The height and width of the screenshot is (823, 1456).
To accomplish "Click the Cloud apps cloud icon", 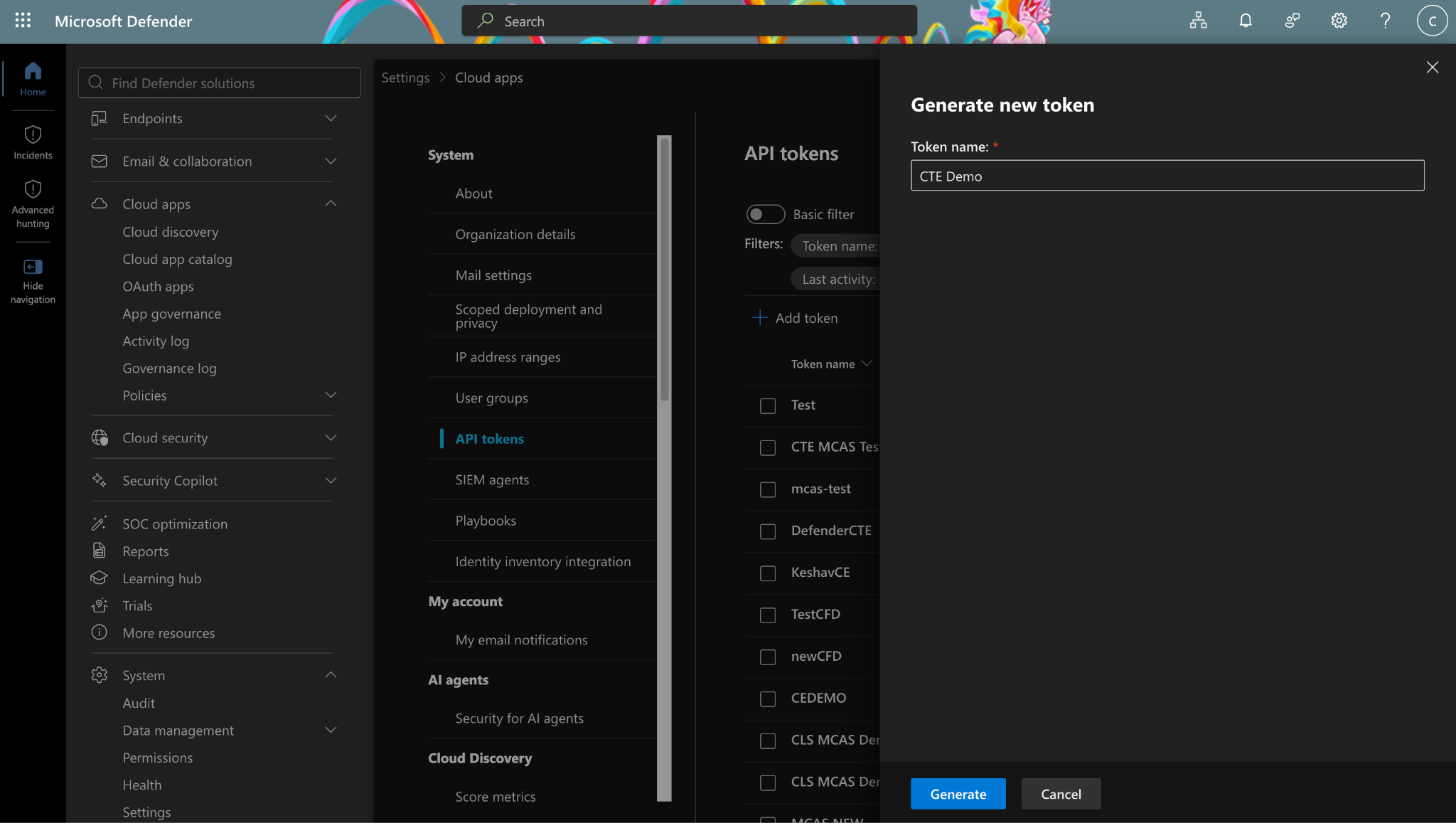I will (x=100, y=204).
